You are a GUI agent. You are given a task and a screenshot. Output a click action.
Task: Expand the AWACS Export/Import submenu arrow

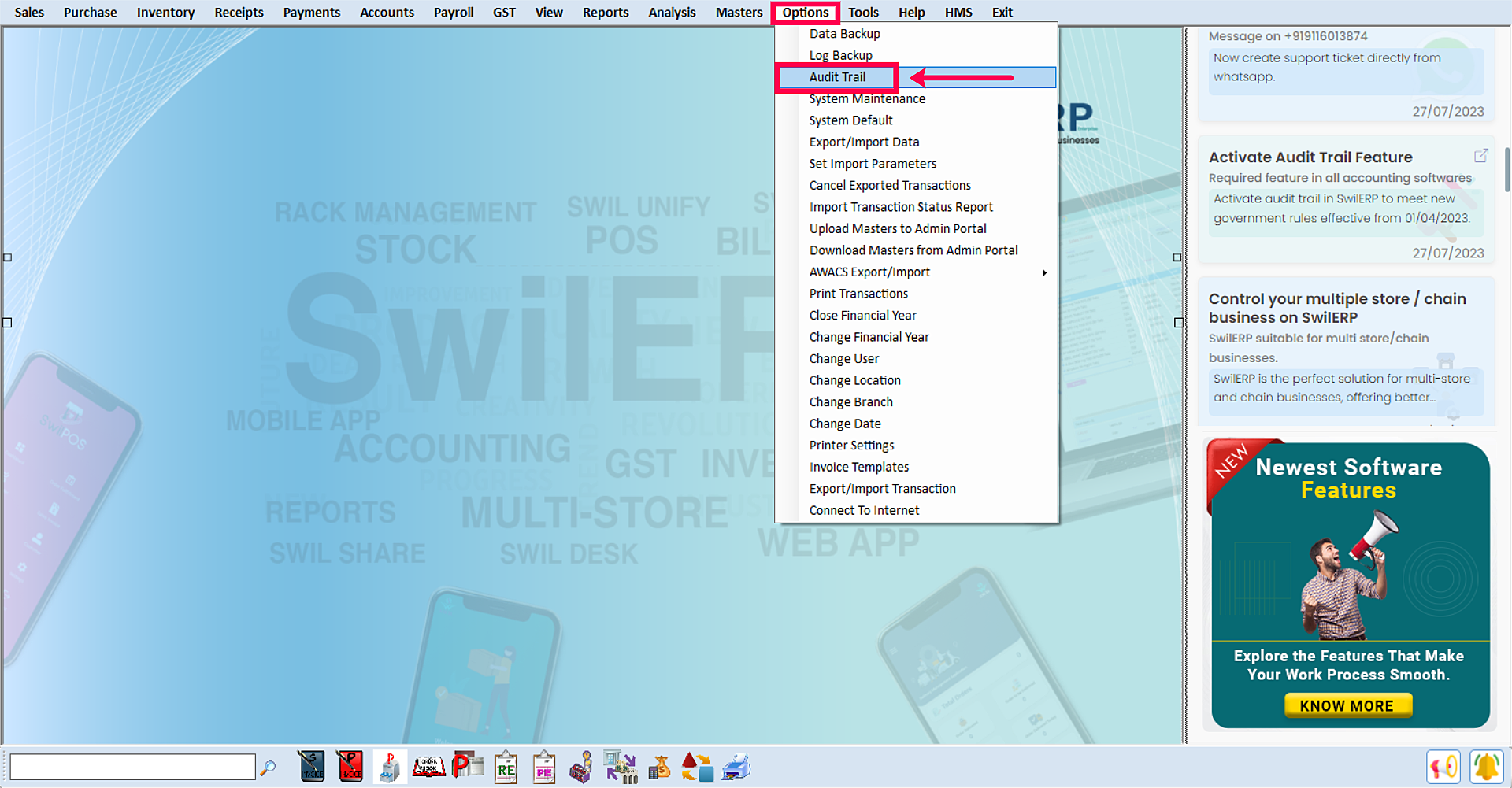tap(1044, 272)
